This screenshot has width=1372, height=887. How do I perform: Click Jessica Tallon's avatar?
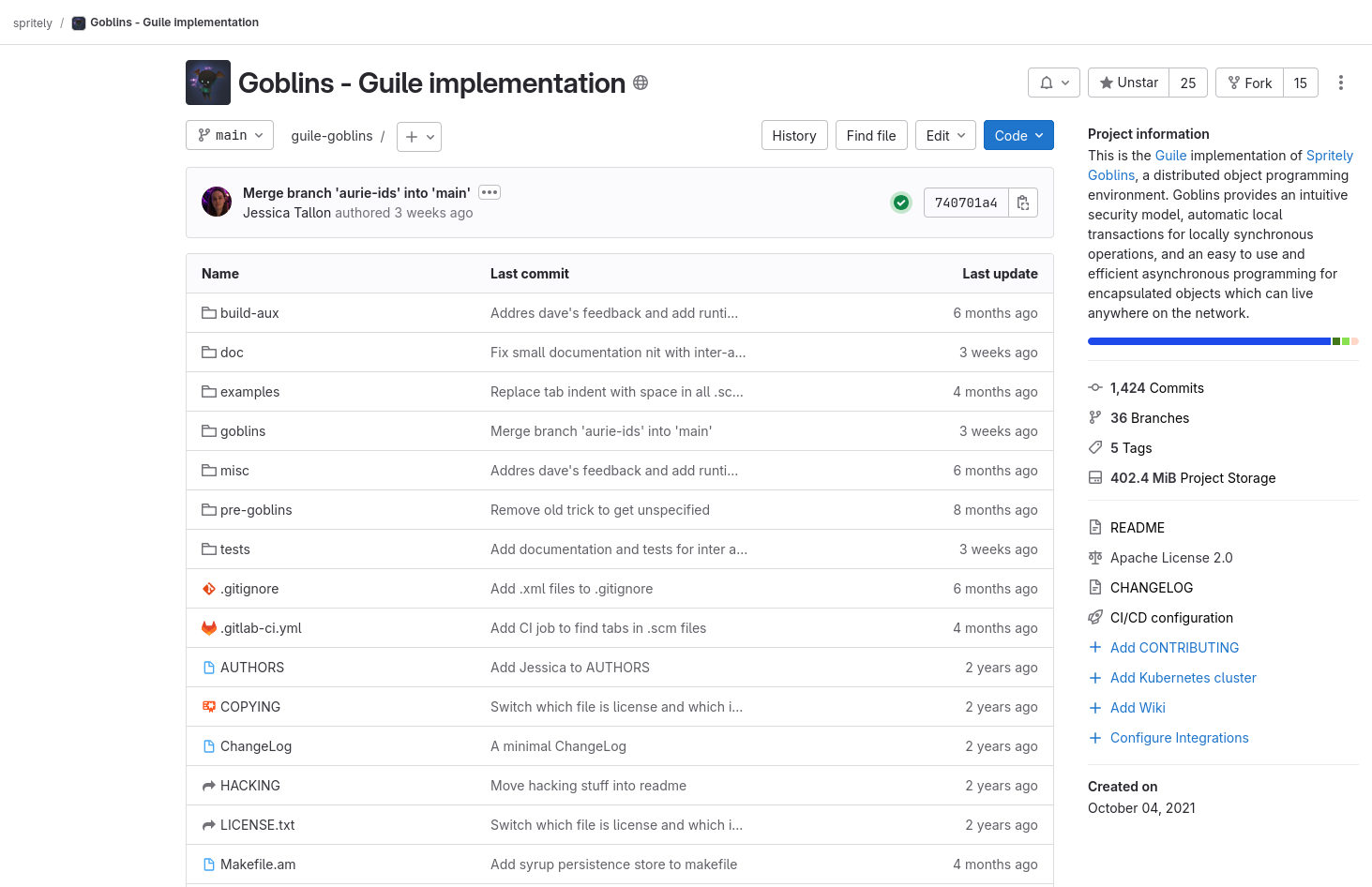point(217,202)
